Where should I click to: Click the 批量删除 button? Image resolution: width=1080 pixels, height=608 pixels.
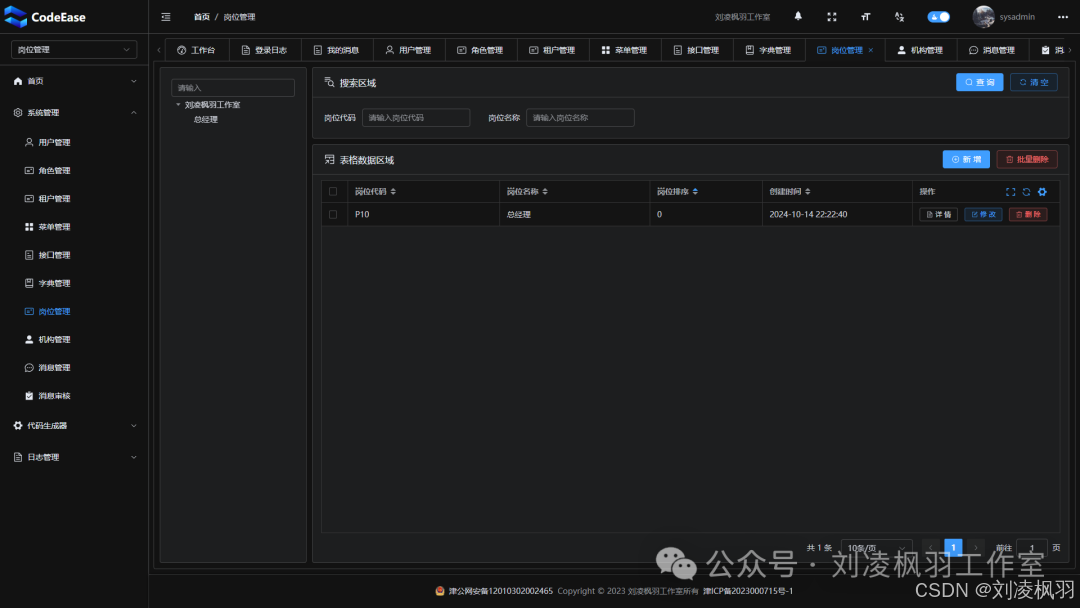(x=1027, y=159)
